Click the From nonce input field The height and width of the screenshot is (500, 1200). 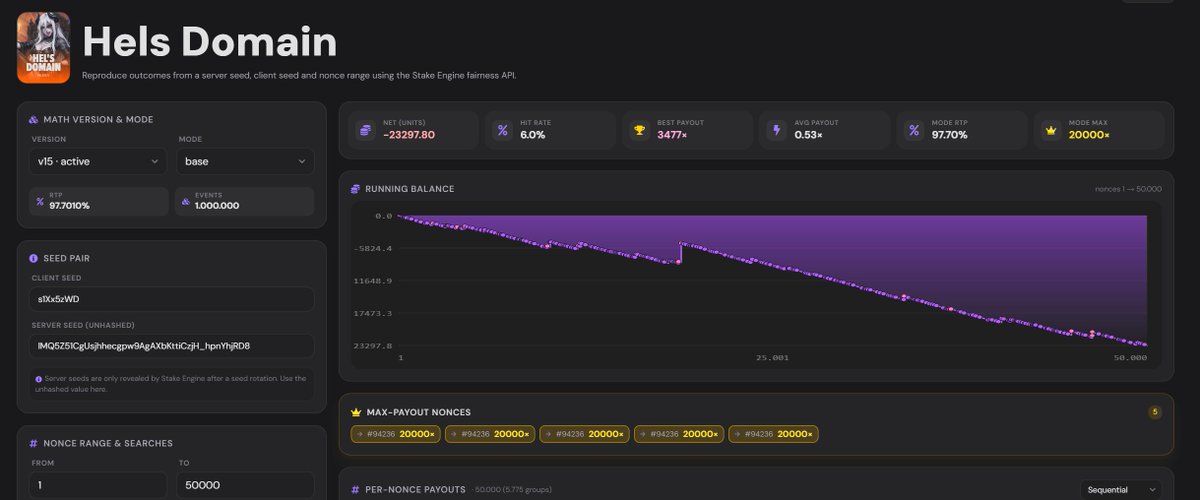tap(98, 485)
